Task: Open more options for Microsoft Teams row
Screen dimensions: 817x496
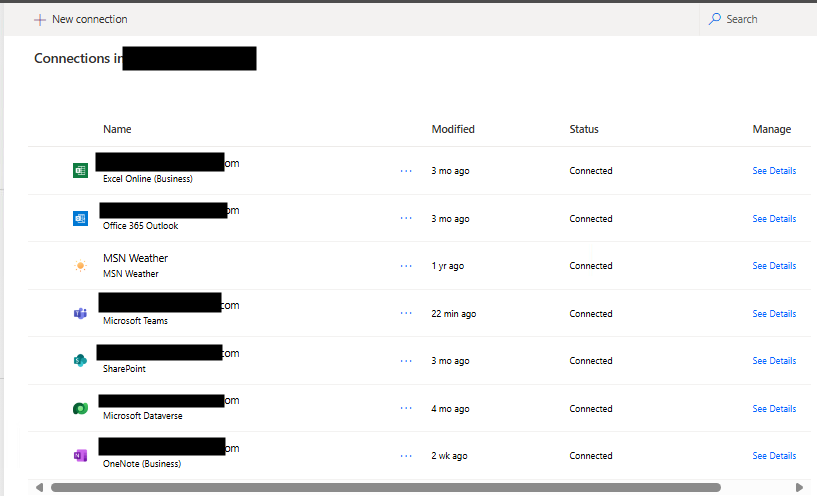Action: pos(406,313)
